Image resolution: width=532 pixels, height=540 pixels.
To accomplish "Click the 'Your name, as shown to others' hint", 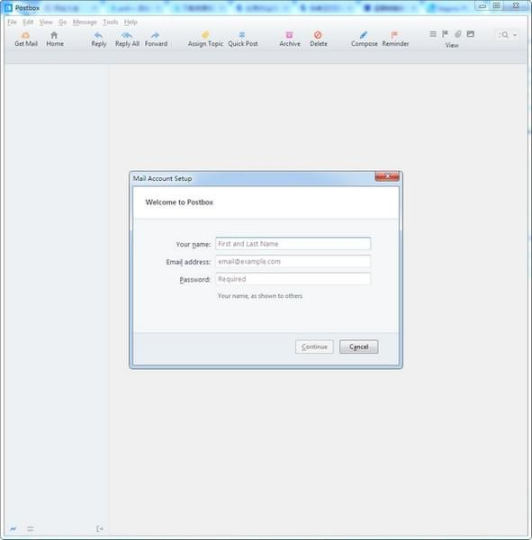I will click(x=260, y=296).
